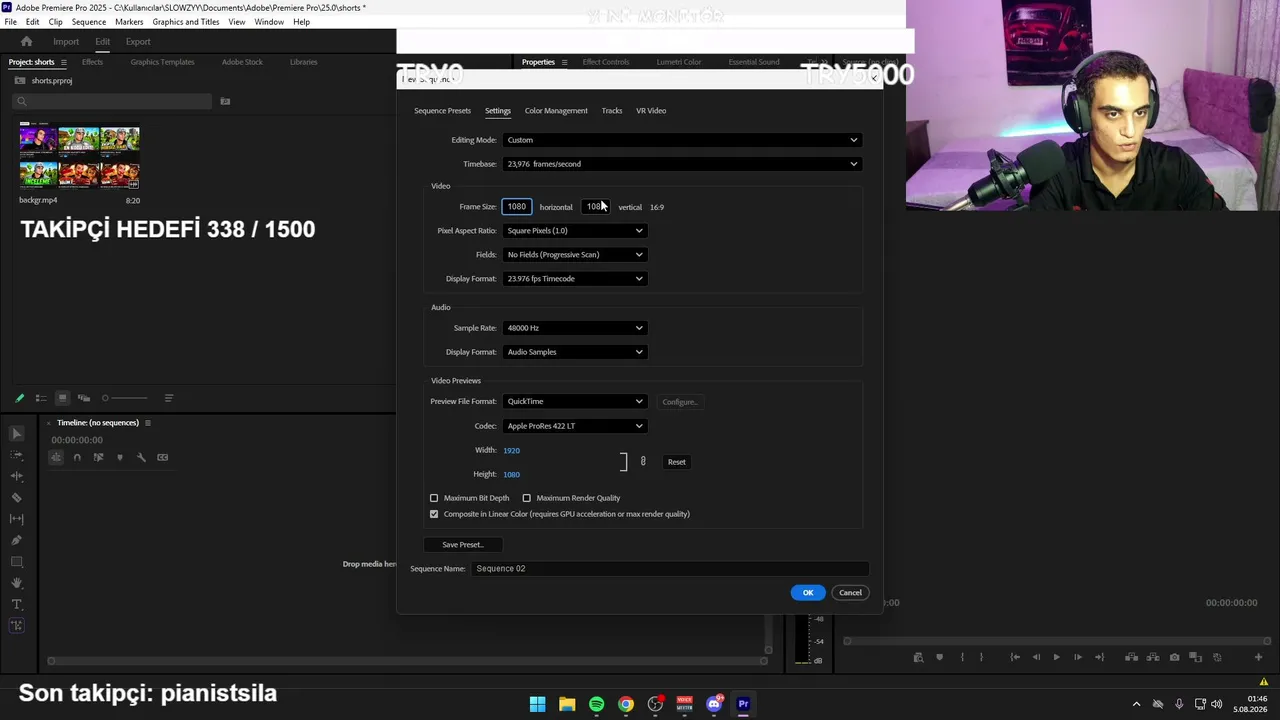
Task: Open the Graphics and Titles menu
Action: pos(186,22)
